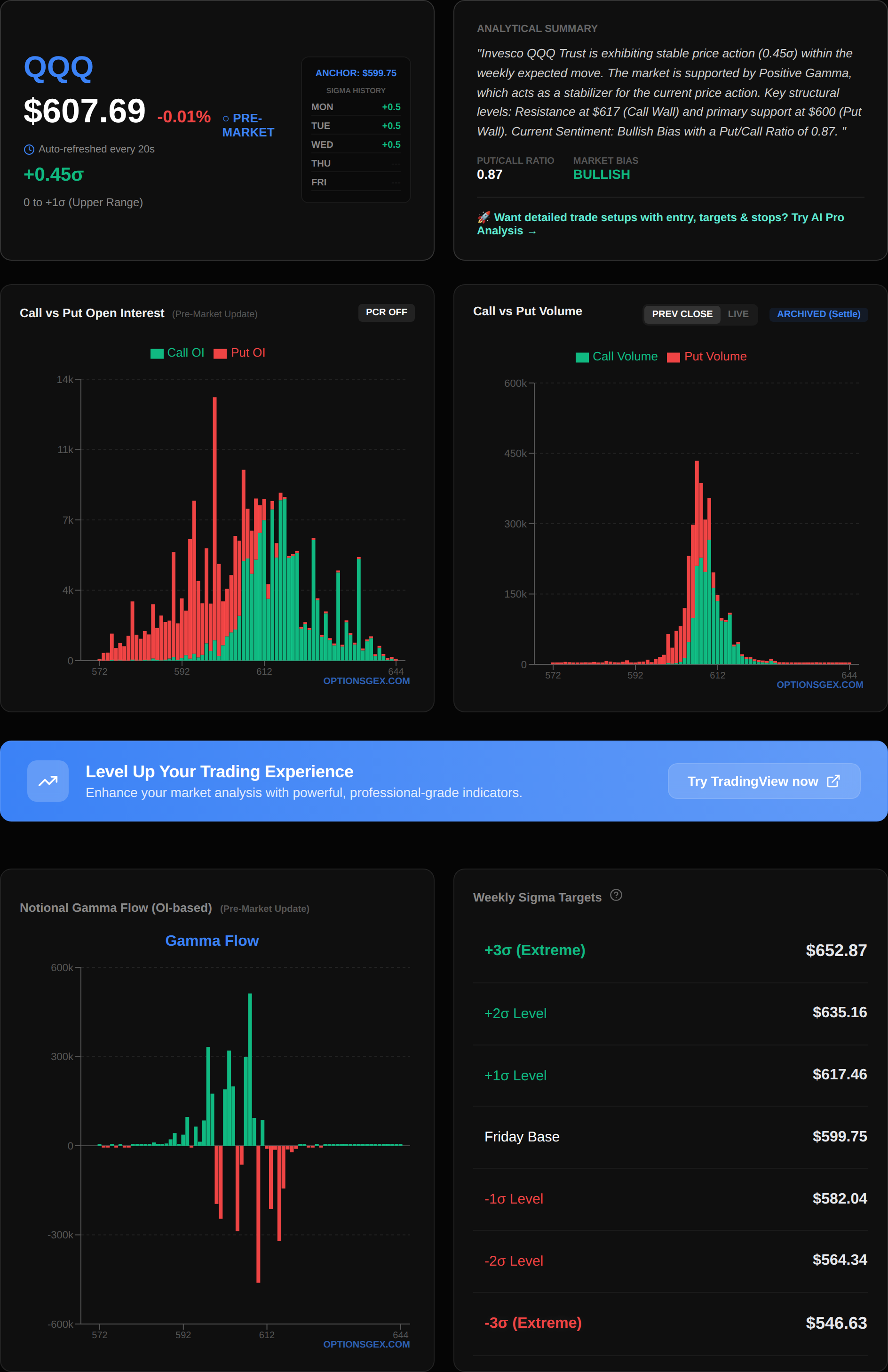Image resolution: width=888 pixels, height=1372 pixels.
Task: Click the QQQ ticker symbol heading
Action: (58, 68)
